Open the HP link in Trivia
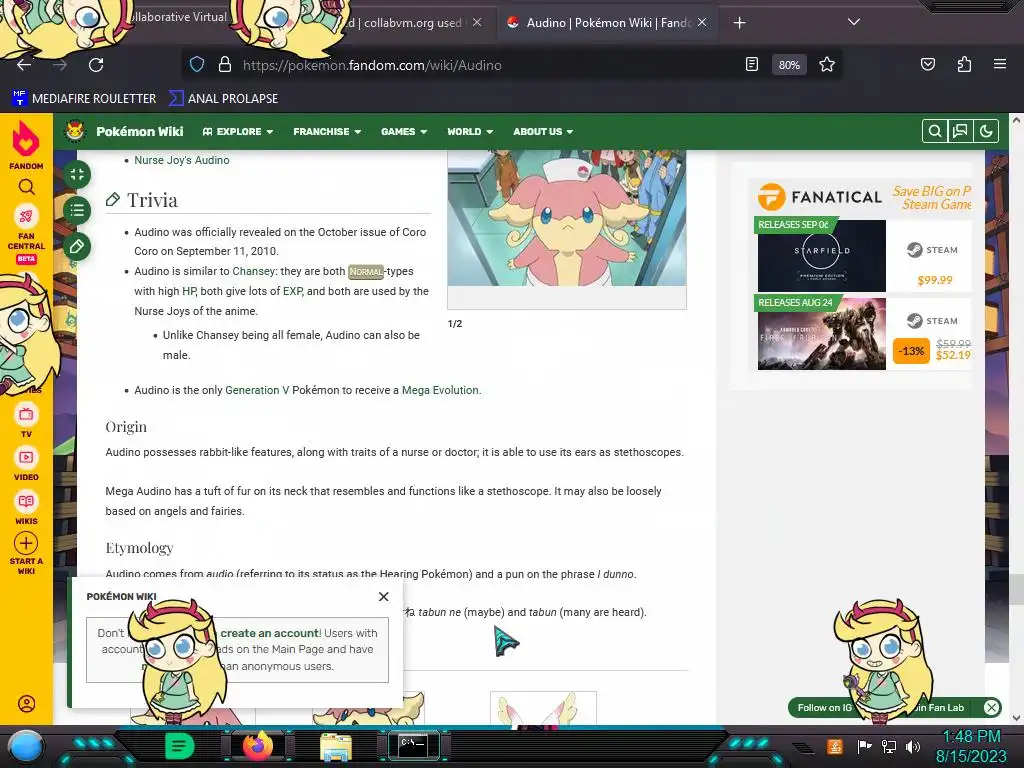Screen dimensions: 1024x768 pos(189,291)
